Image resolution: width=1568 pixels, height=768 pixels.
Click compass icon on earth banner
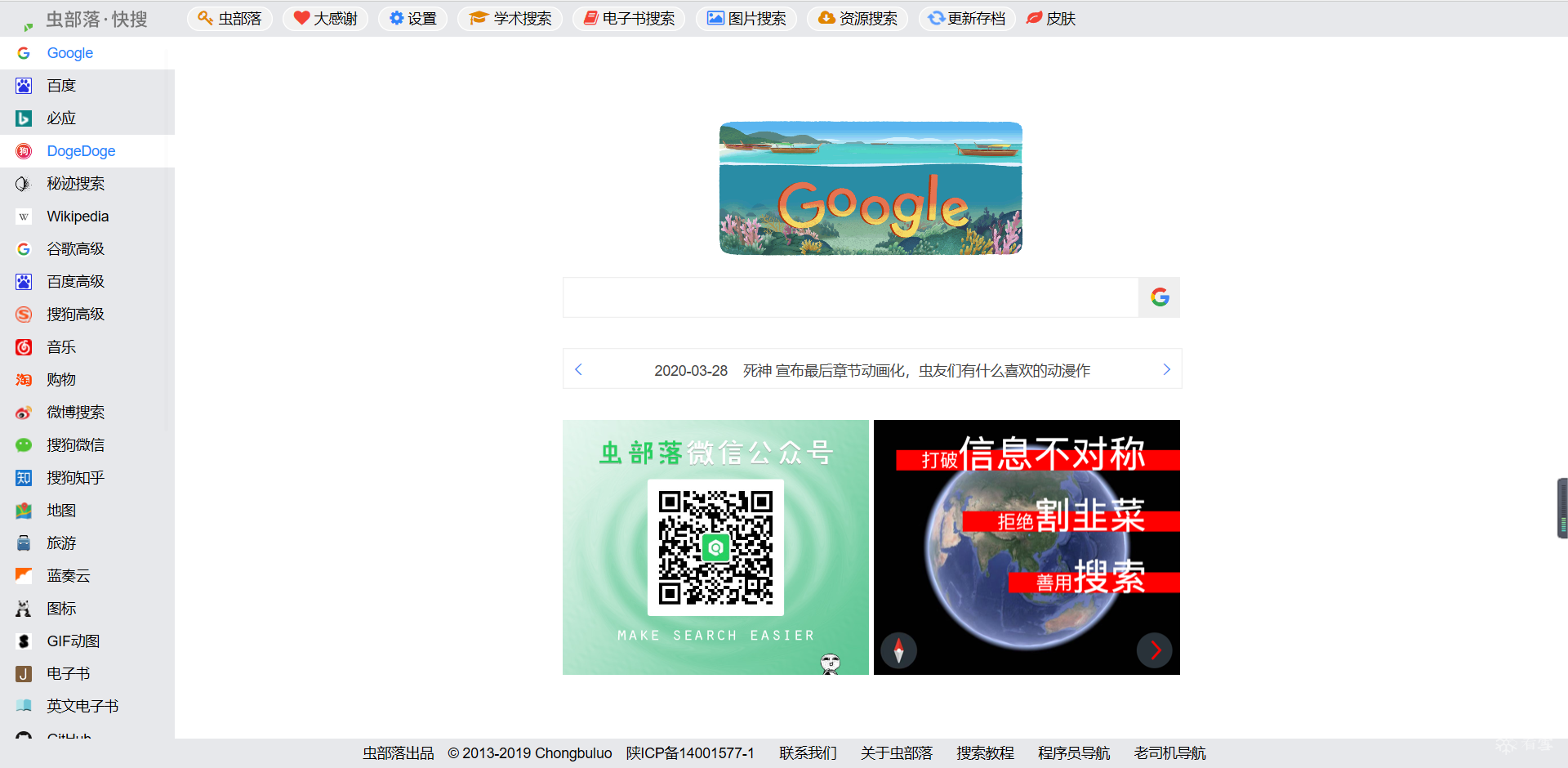coord(899,650)
